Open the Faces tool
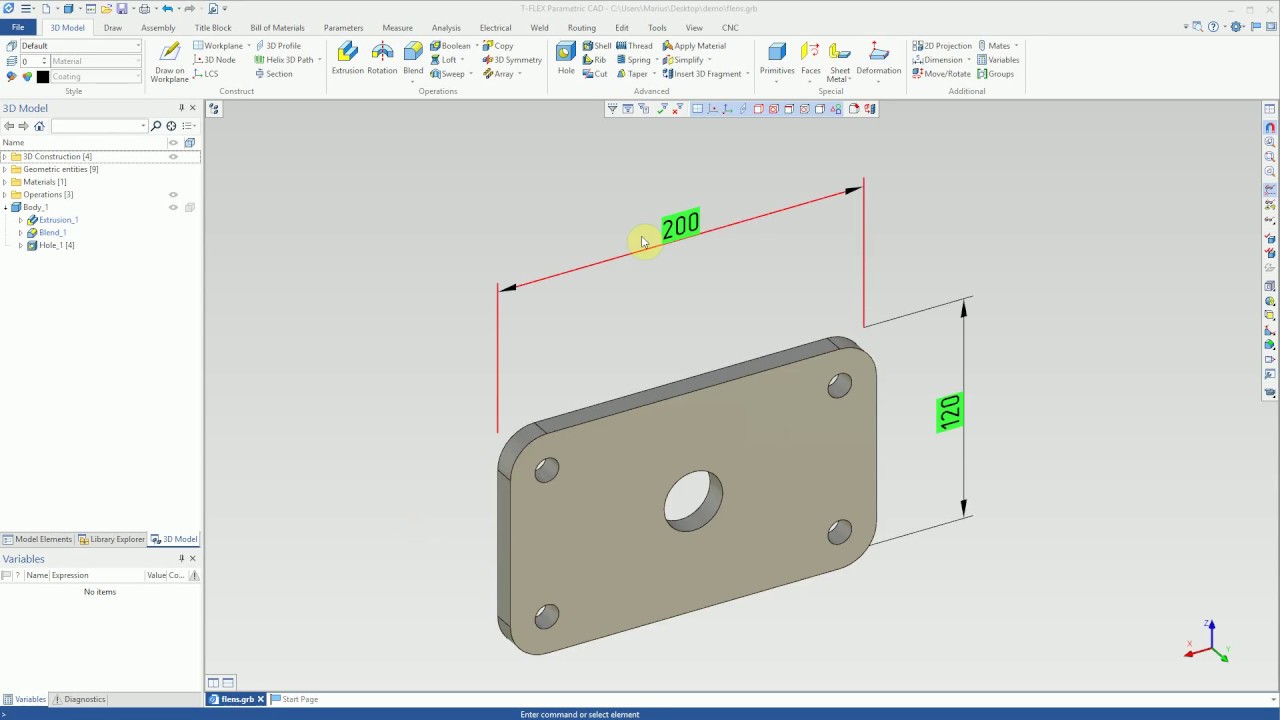1280x720 pixels. (811, 60)
